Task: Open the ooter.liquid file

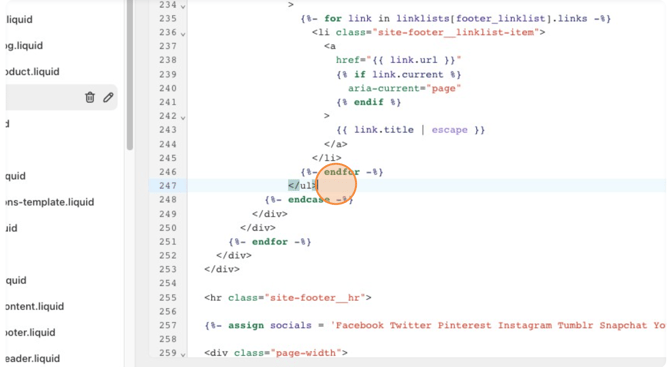Action: coord(30,332)
